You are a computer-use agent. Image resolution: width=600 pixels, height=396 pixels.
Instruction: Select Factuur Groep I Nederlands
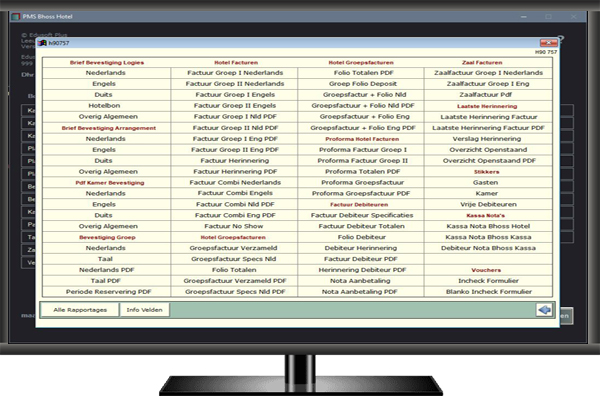tap(235, 73)
